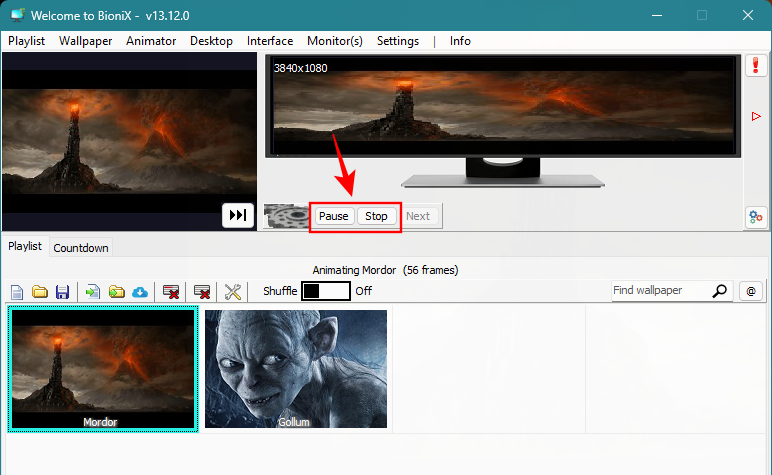
Task: Click the Find wallpaper search field
Action: (661, 290)
